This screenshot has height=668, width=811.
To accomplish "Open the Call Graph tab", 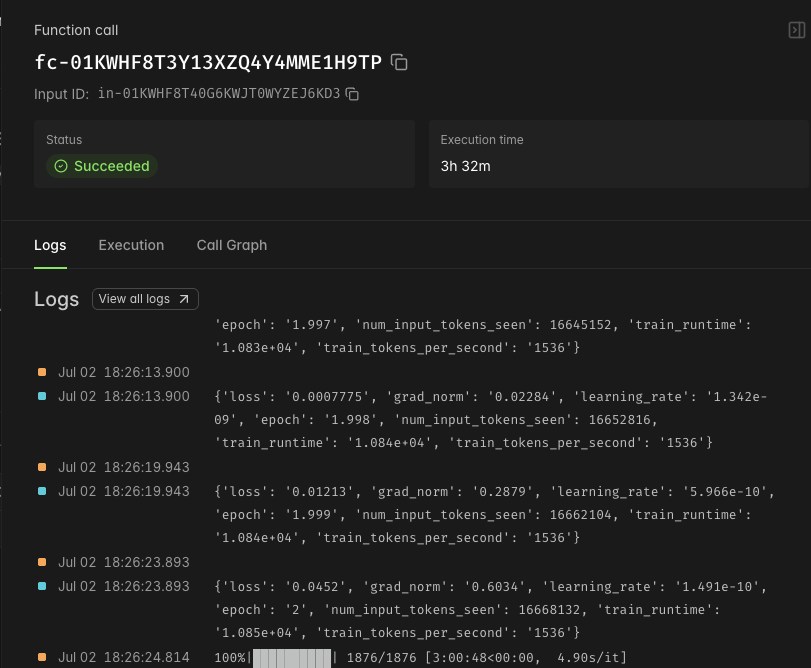I will (232, 245).
